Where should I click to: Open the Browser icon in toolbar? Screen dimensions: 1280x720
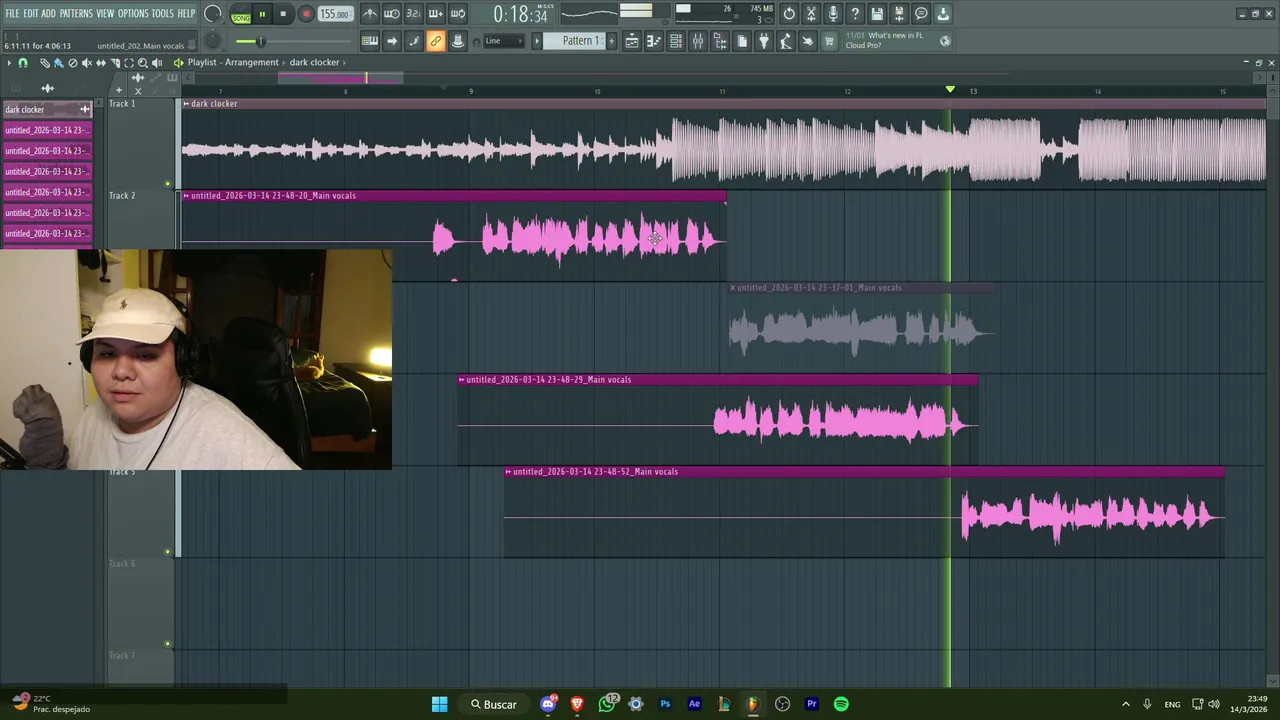tap(720, 41)
